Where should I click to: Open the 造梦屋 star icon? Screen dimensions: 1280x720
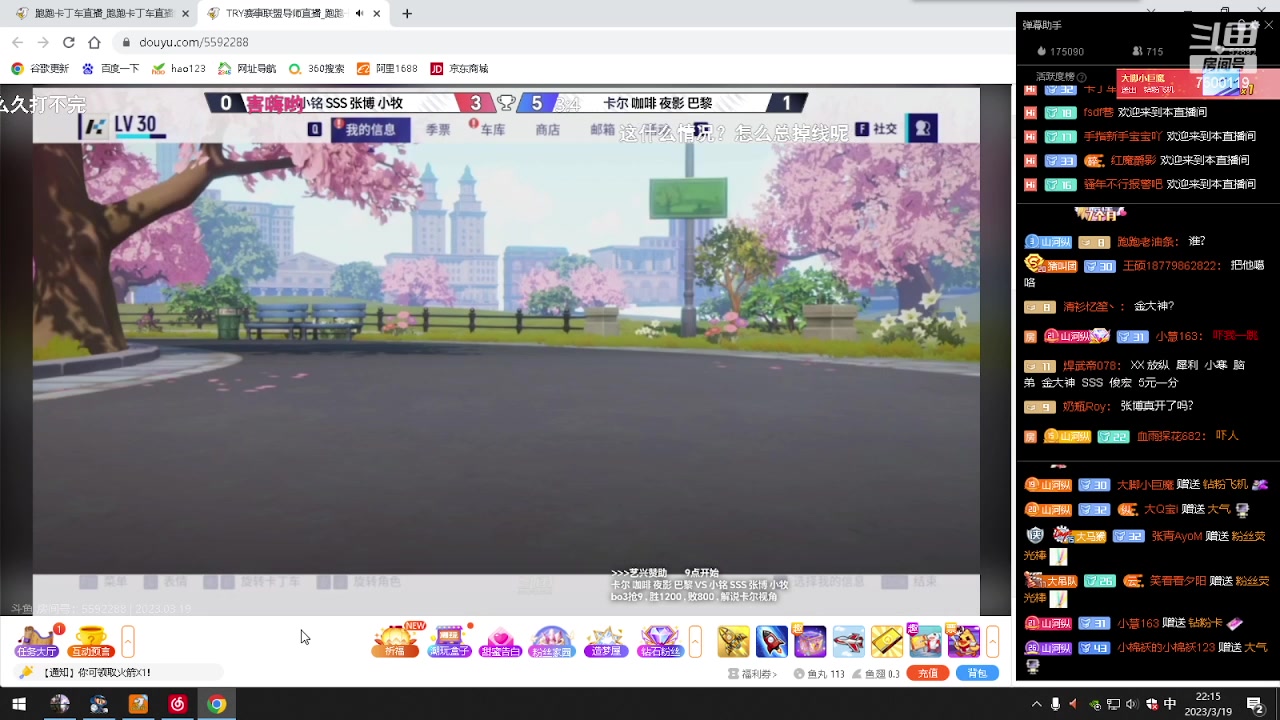605,641
